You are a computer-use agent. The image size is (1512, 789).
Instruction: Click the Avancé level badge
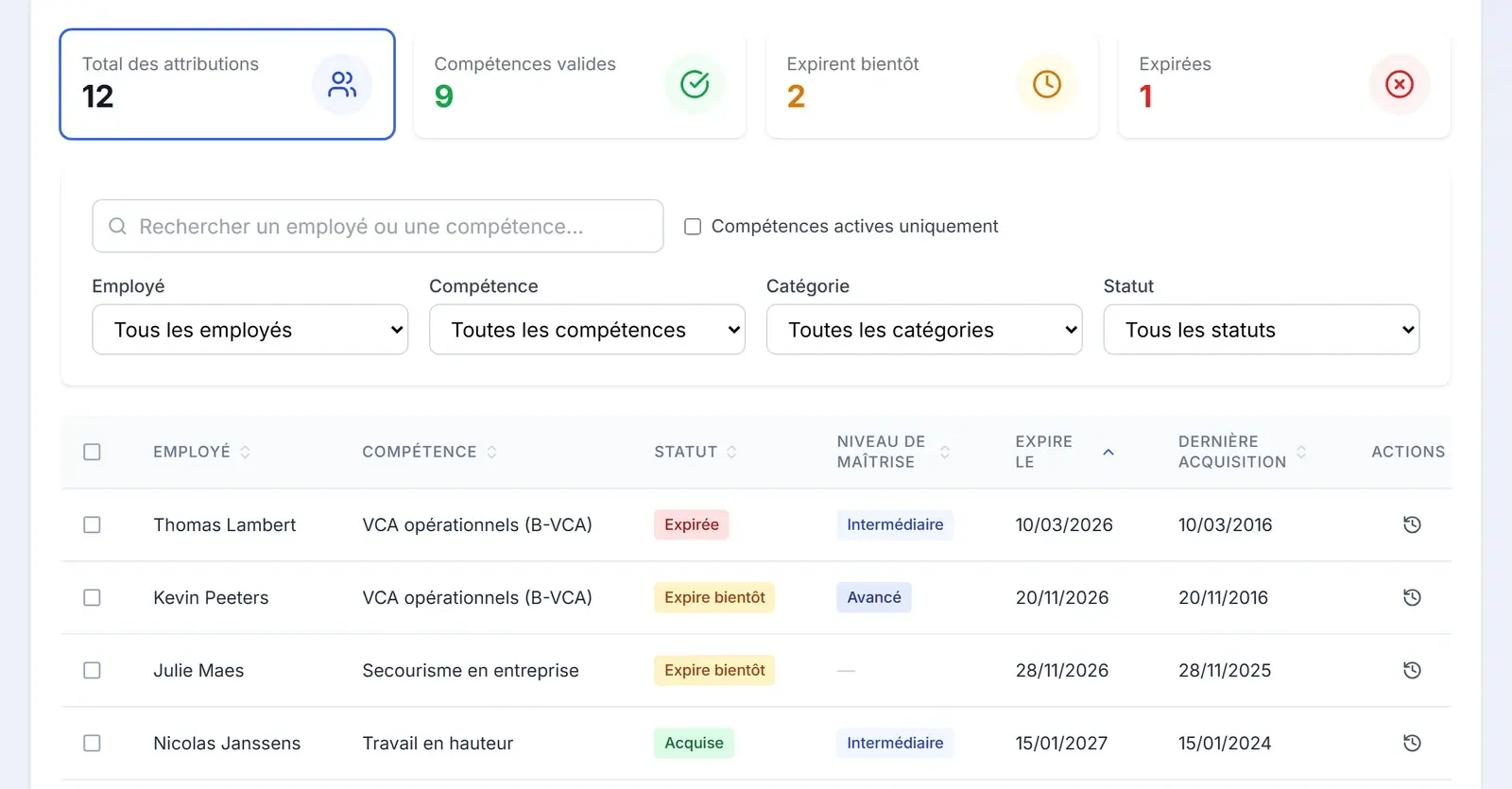tap(874, 597)
